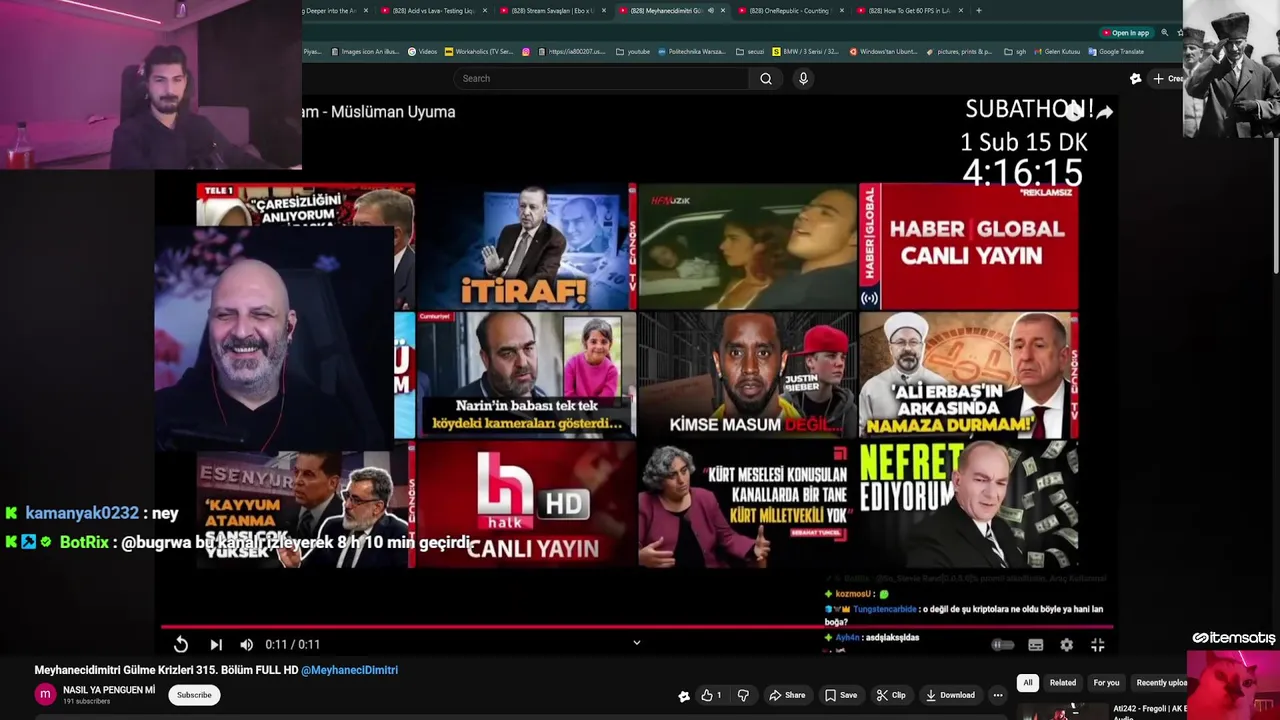Image resolution: width=1280 pixels, height=720 pixels.
Task: Open the NEFRET EDİYORUM thumbnail
Action: pos(969,505)
